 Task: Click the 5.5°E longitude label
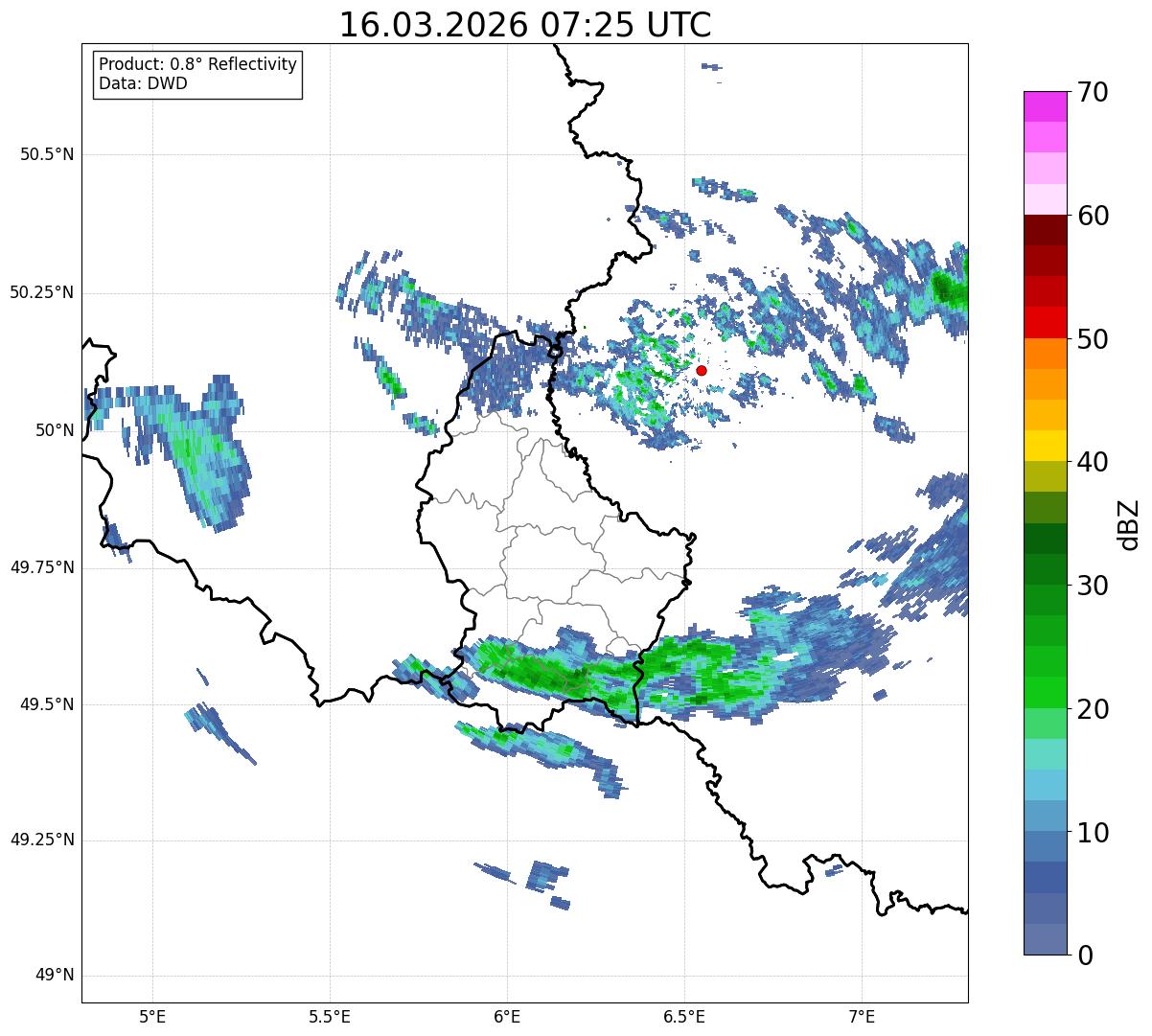point(330,1018)
